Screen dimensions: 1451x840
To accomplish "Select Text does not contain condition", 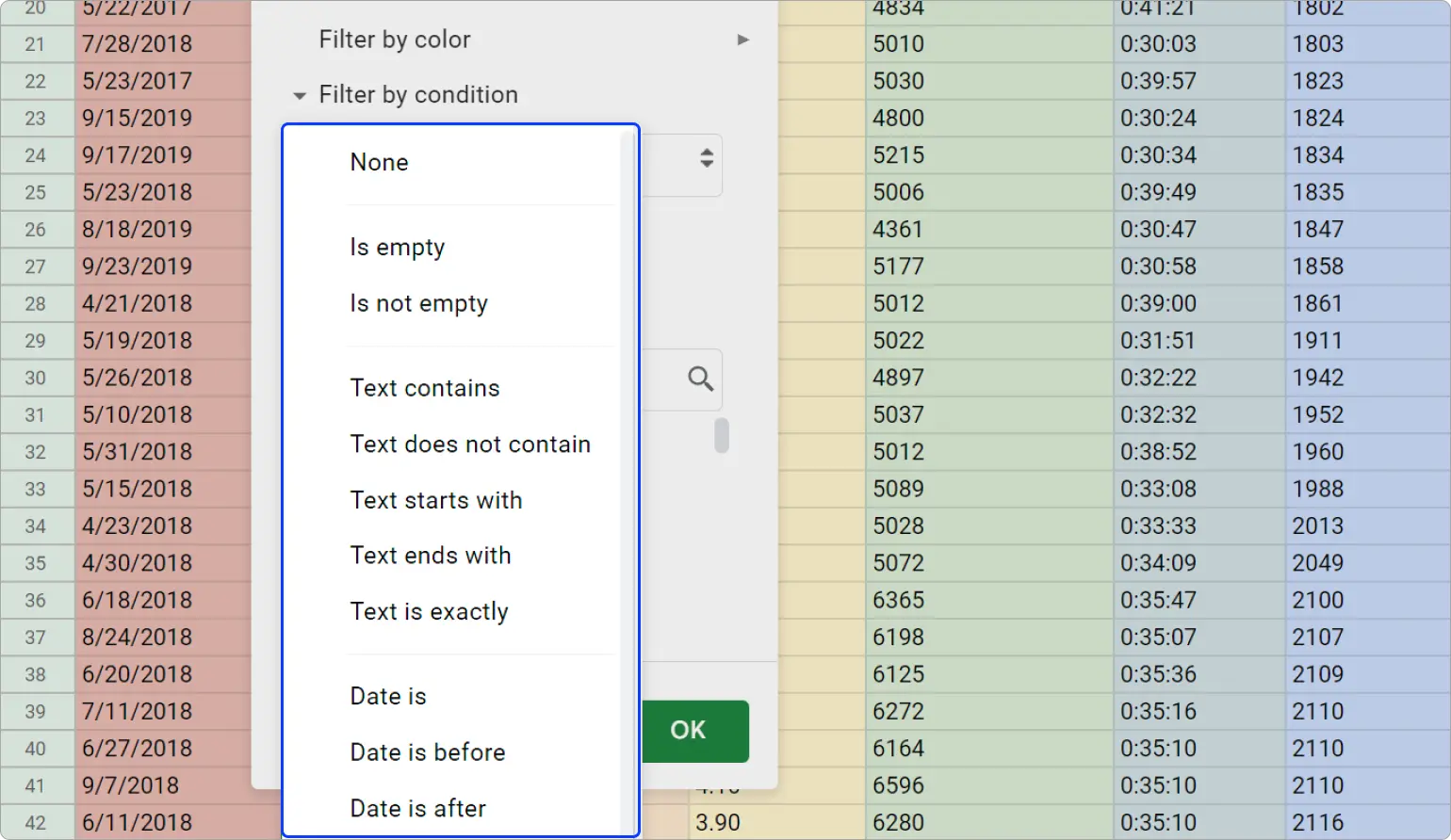I will coord(470,444).
